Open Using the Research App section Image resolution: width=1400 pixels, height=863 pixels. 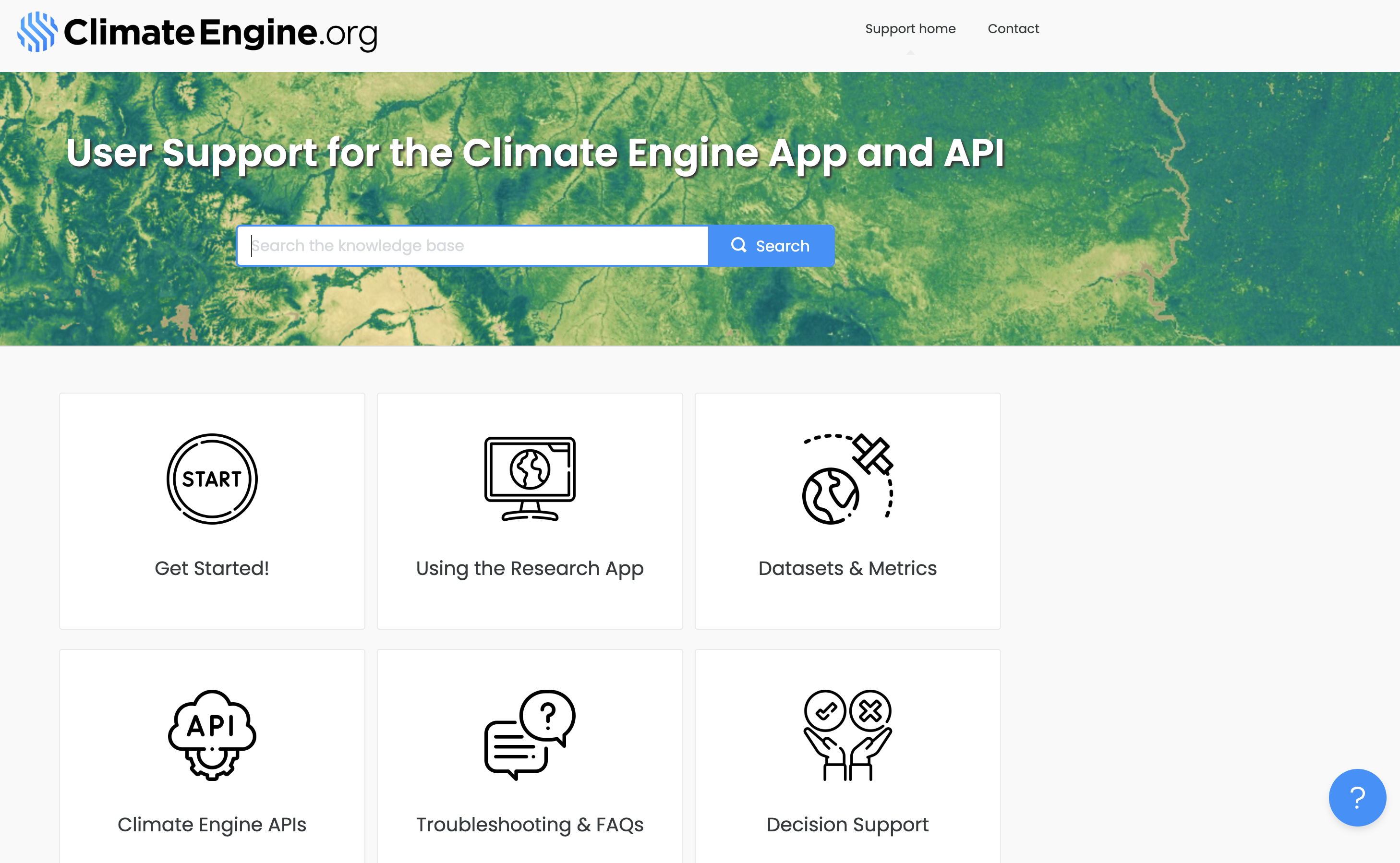[x=529, y=568]
